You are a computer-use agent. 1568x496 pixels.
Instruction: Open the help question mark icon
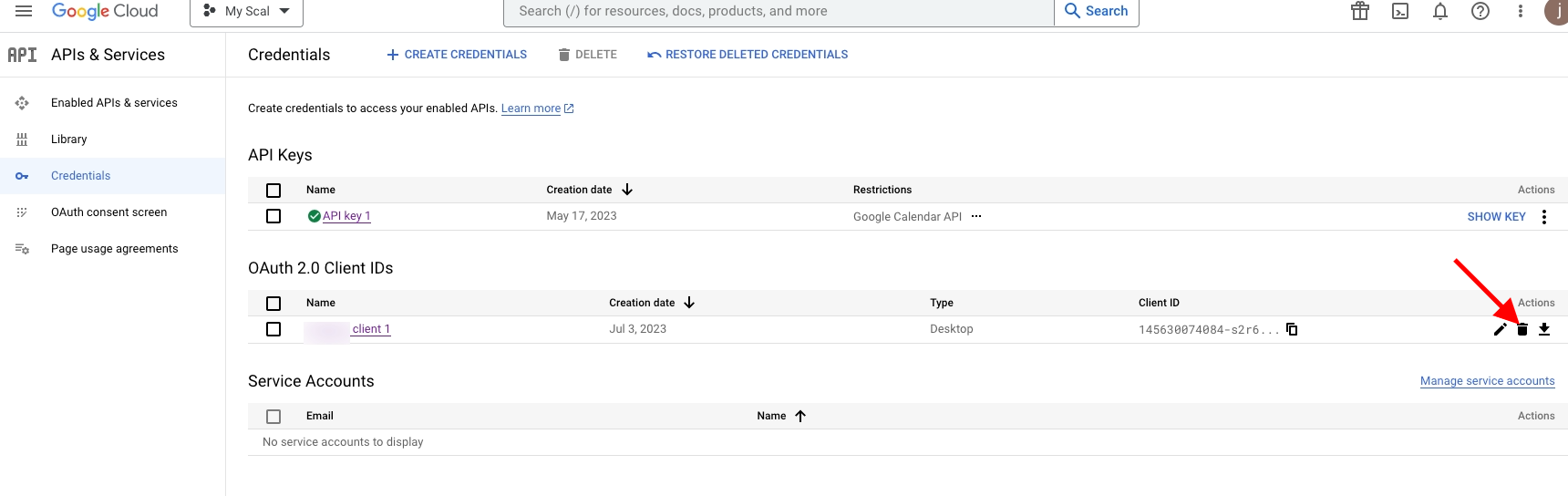pyautogui.click(x=1480, y=11)
